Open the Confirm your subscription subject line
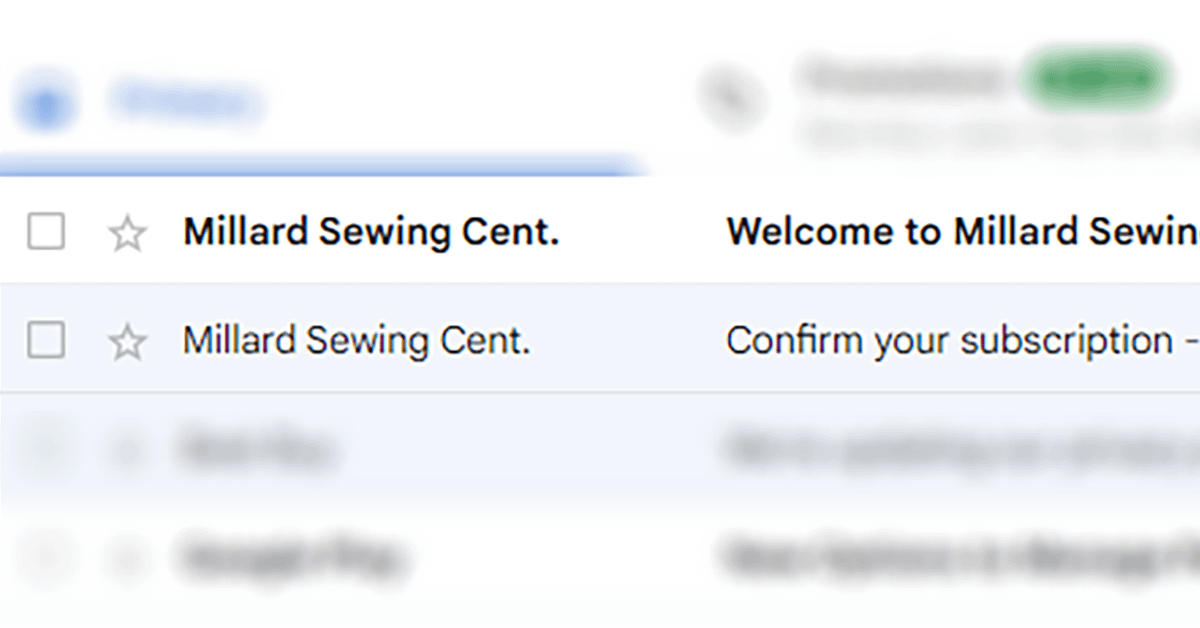The height and width of the screenshot is (628, 1200). point(948,341)
